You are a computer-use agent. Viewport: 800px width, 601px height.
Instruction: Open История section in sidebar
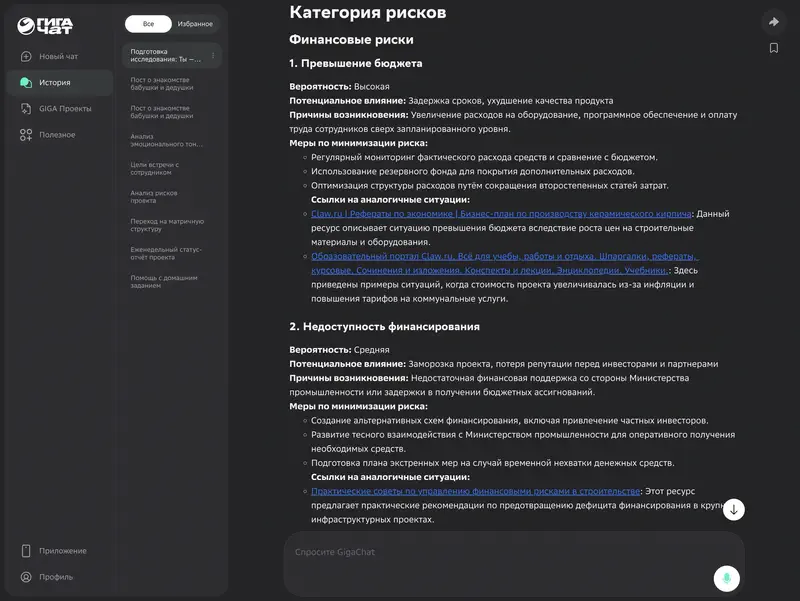60,84
